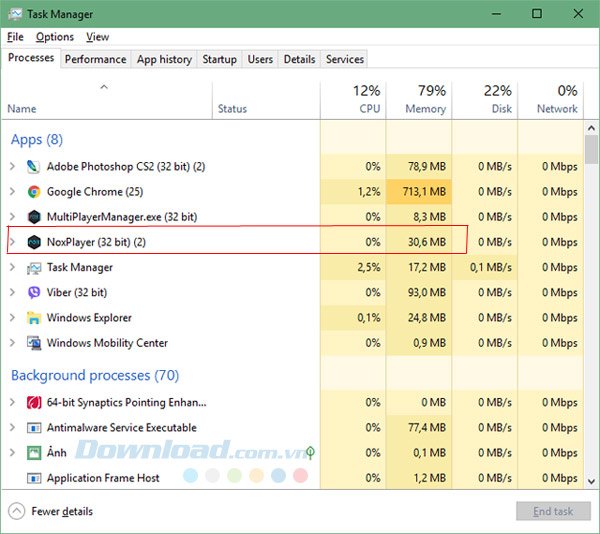
Task: Expand the Windows Explorer process entry
Action: coord(12,317)
